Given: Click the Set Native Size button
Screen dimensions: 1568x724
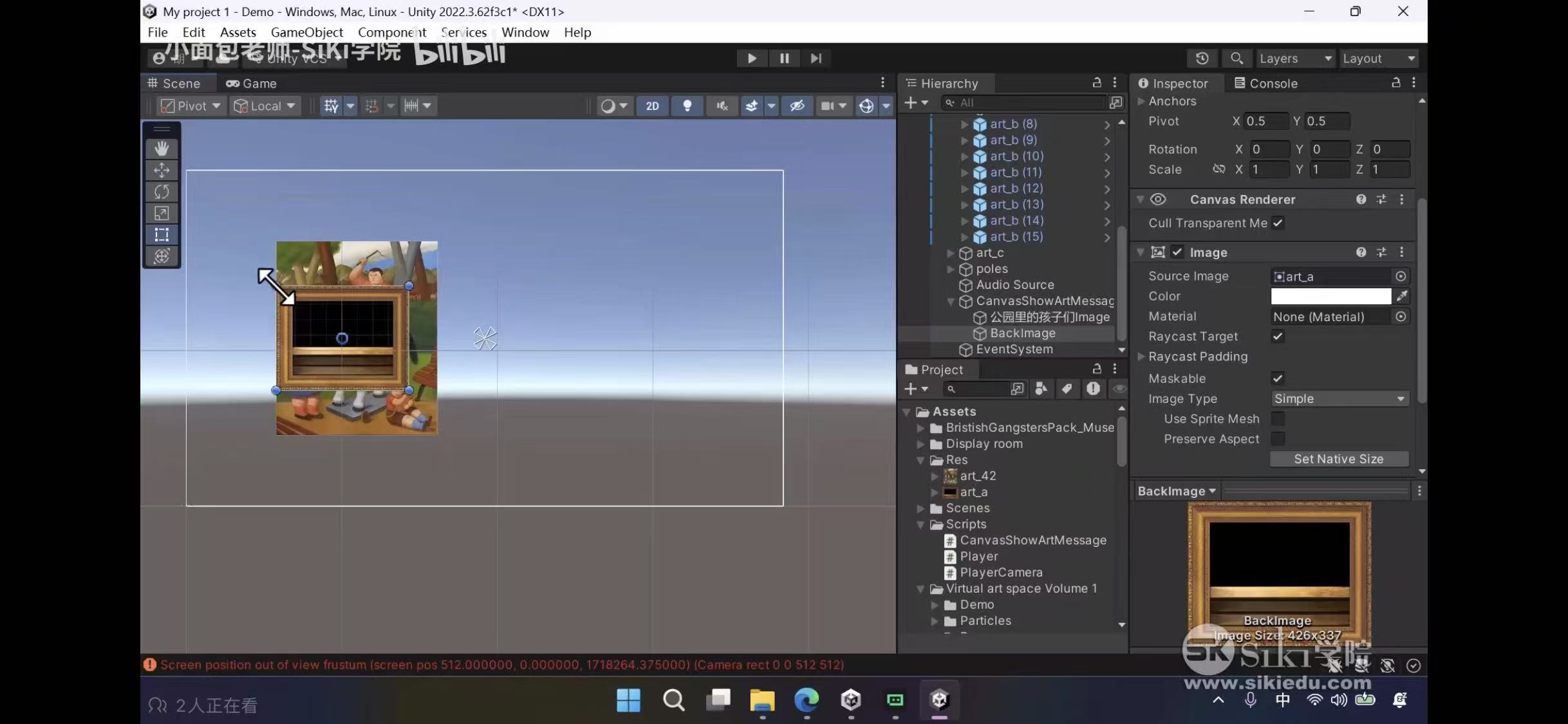Looking at the screenshot, I should coord(1339,459).
